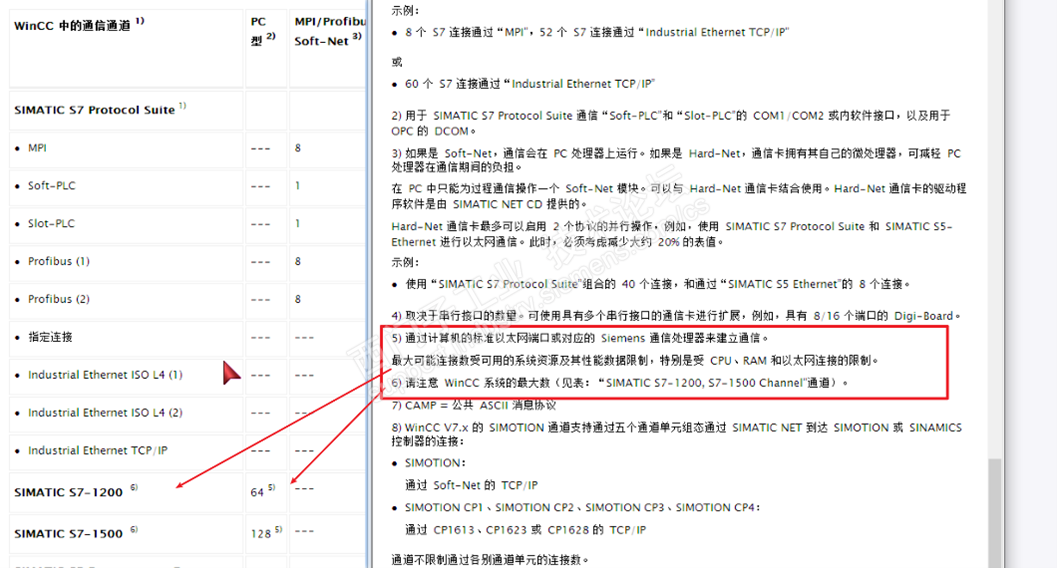Click the sentence "通道不限制通过各别通道单元的连接数"
This screenshot has height=568, width=1057.
pyautogui.click(x=490, y=559)
